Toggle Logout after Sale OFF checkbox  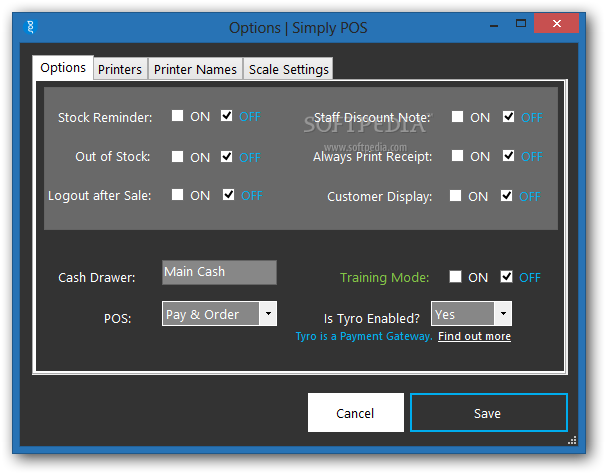click(x=228, y=194)
